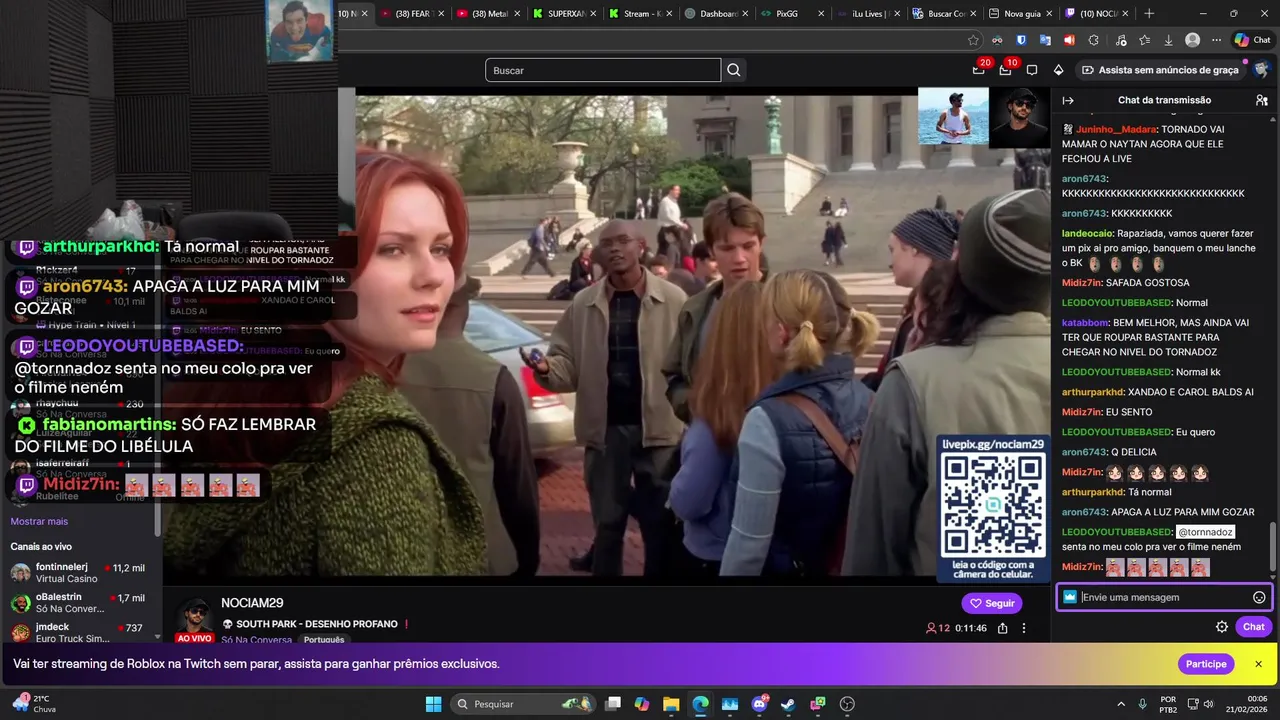Open Steam from taskbar

coord(788,704)
